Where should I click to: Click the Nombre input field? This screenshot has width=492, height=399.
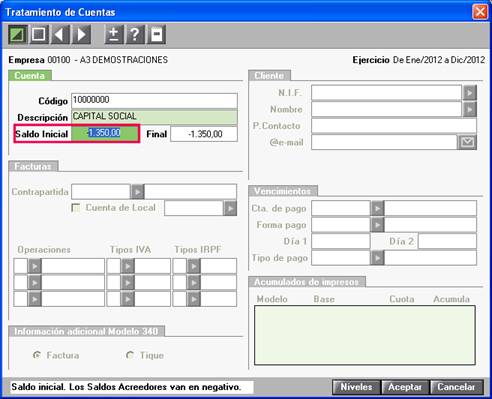[386, 109]
